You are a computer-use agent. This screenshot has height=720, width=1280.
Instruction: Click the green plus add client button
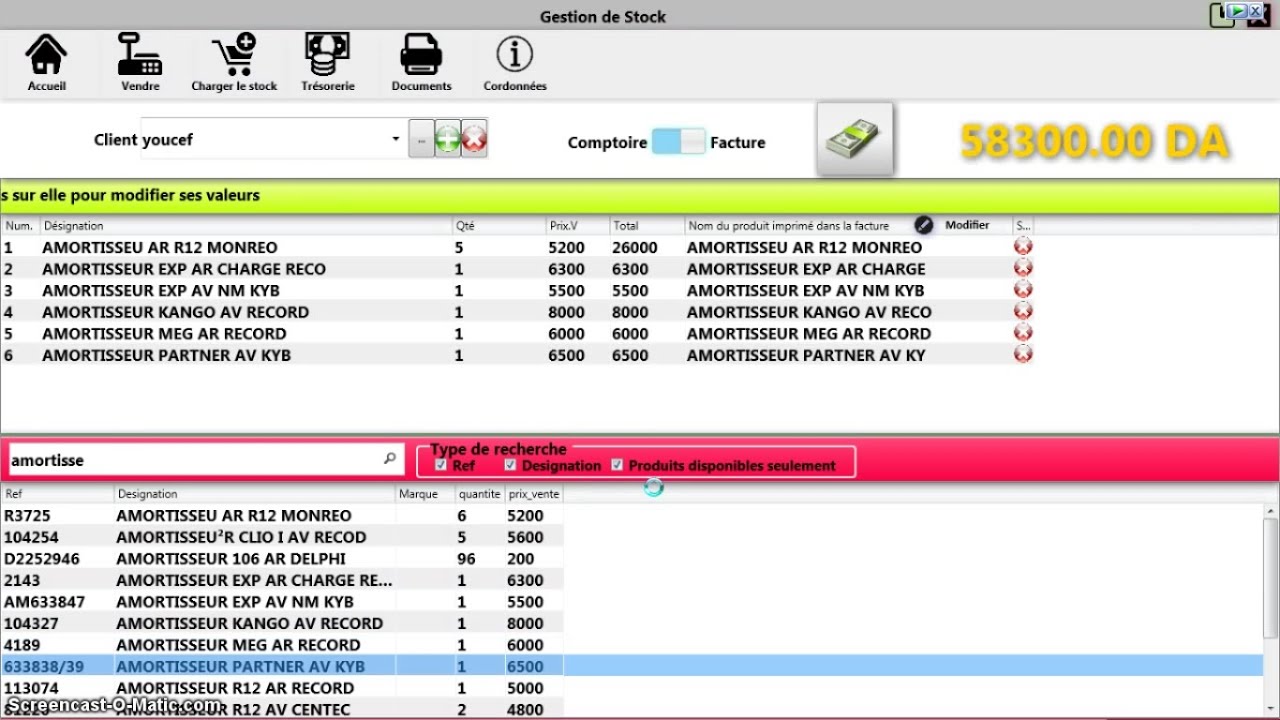pyautogui.click(x=448, y=140)
